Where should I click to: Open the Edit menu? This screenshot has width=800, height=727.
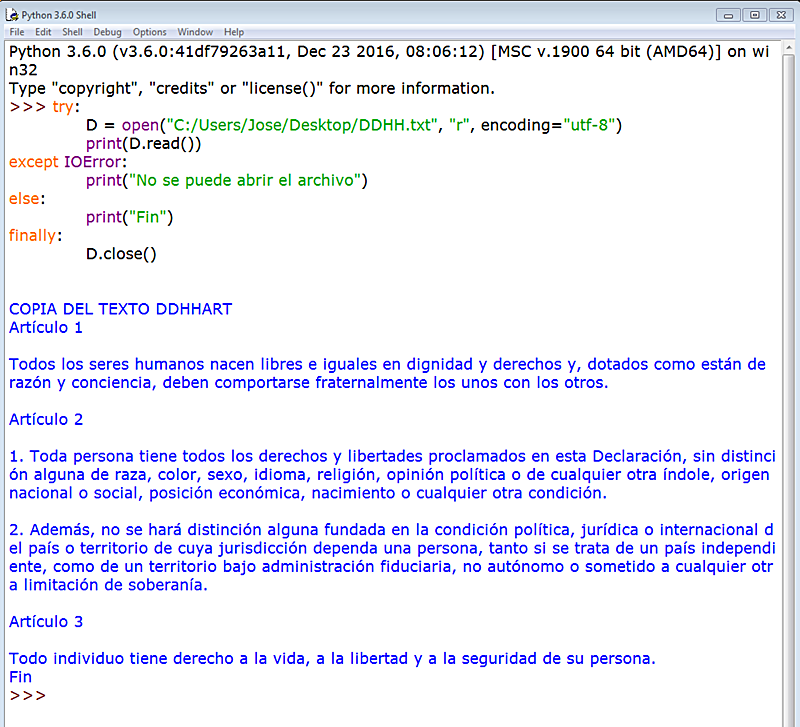click(x=43, y=32)
